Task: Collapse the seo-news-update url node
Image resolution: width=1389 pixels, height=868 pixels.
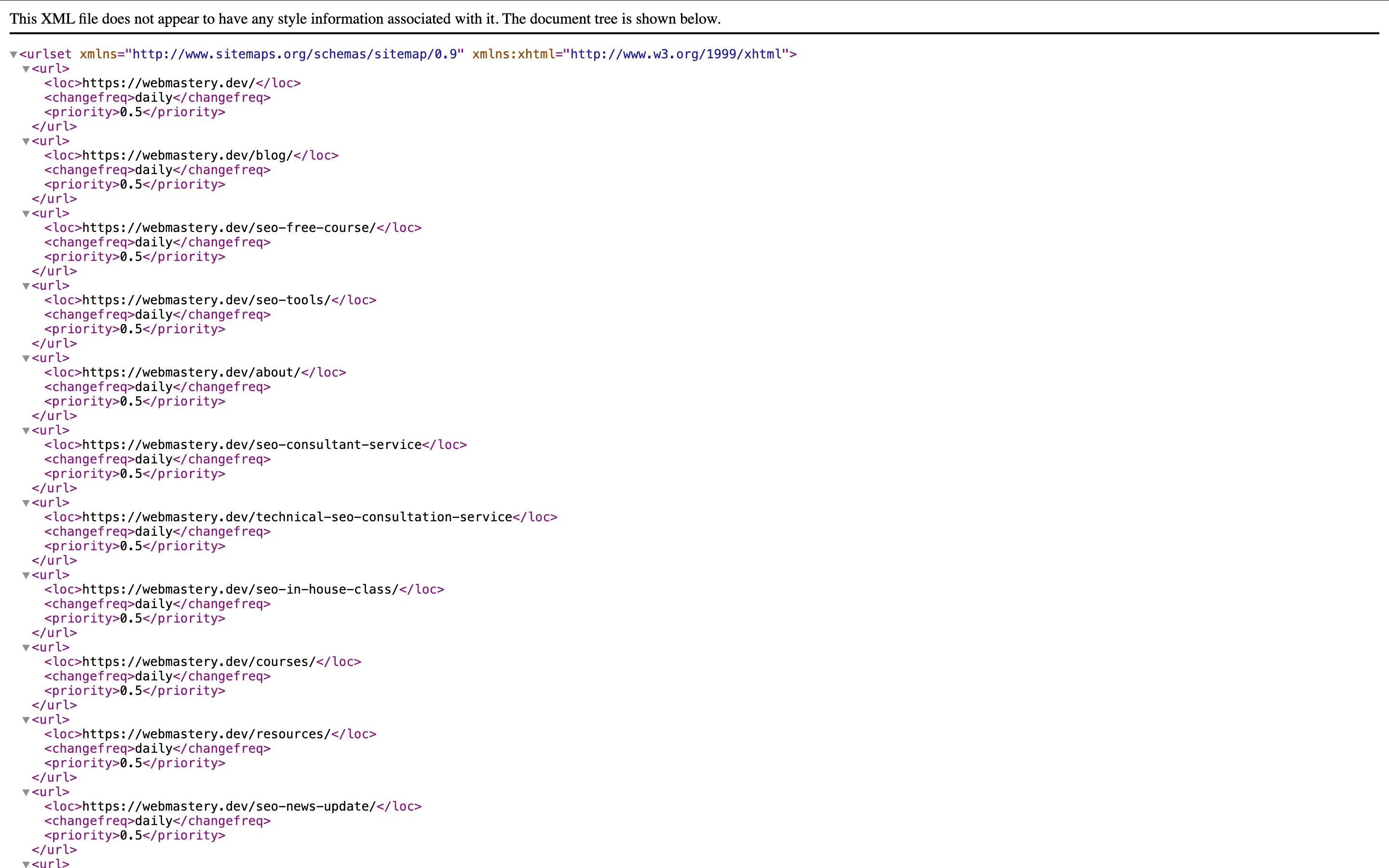Action: click(x=26, y=792)
